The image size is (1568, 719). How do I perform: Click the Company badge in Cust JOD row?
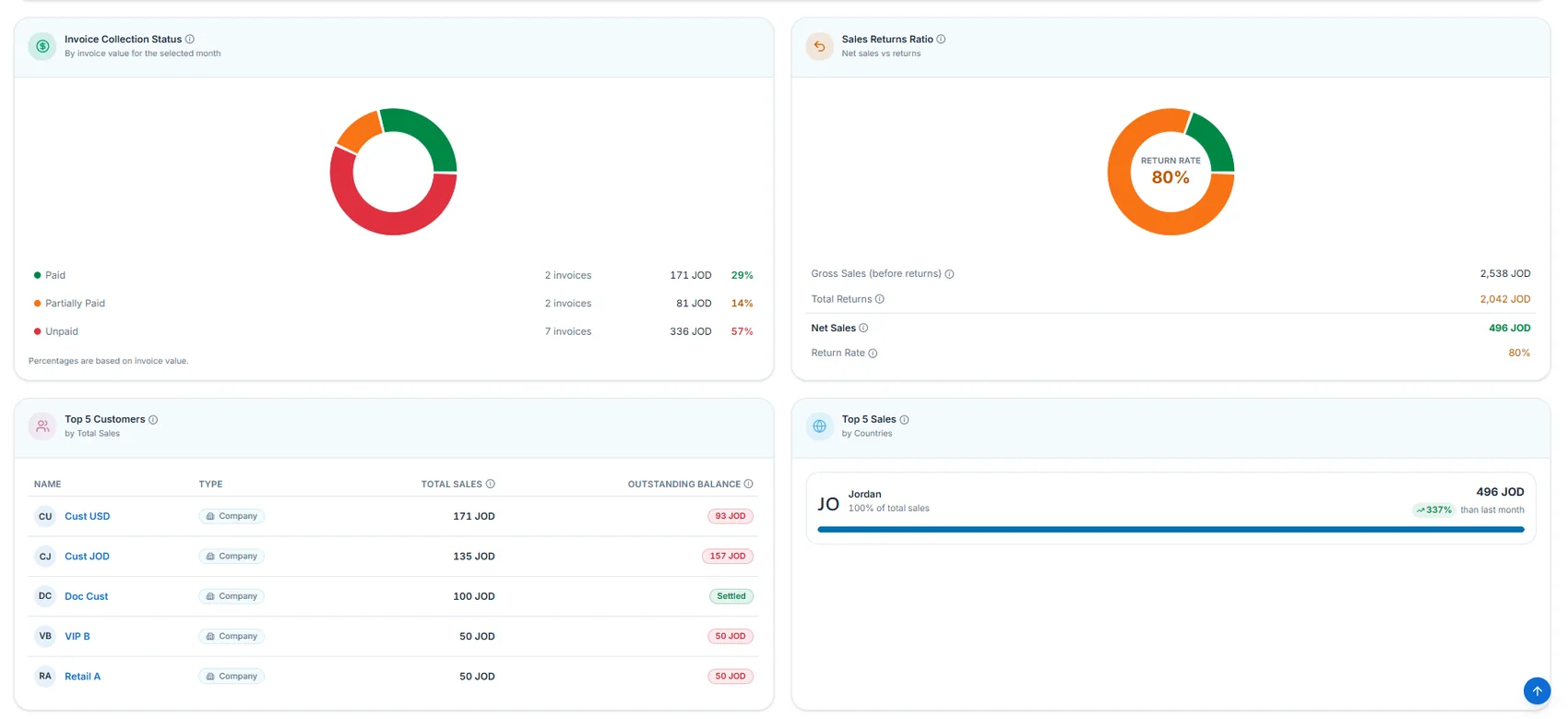(232, 557)
